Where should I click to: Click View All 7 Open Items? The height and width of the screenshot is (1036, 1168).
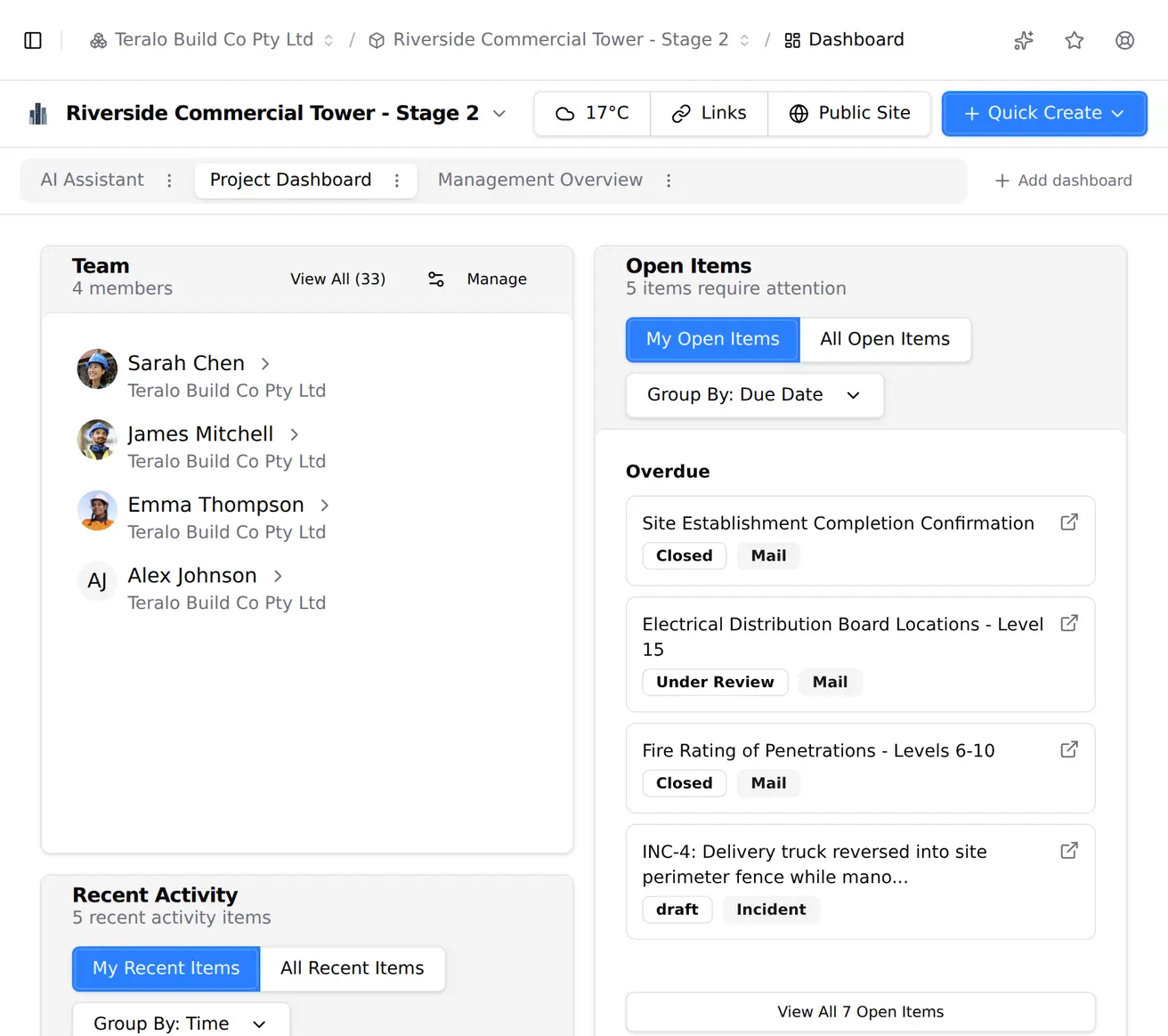coord(861,1012)
